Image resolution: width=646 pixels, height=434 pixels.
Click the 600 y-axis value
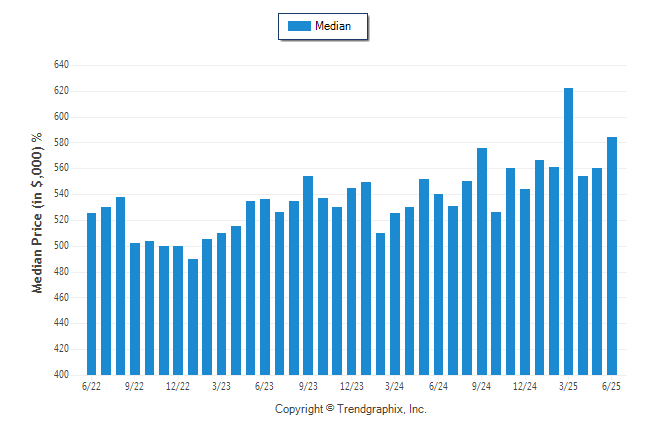click(61, 117)
